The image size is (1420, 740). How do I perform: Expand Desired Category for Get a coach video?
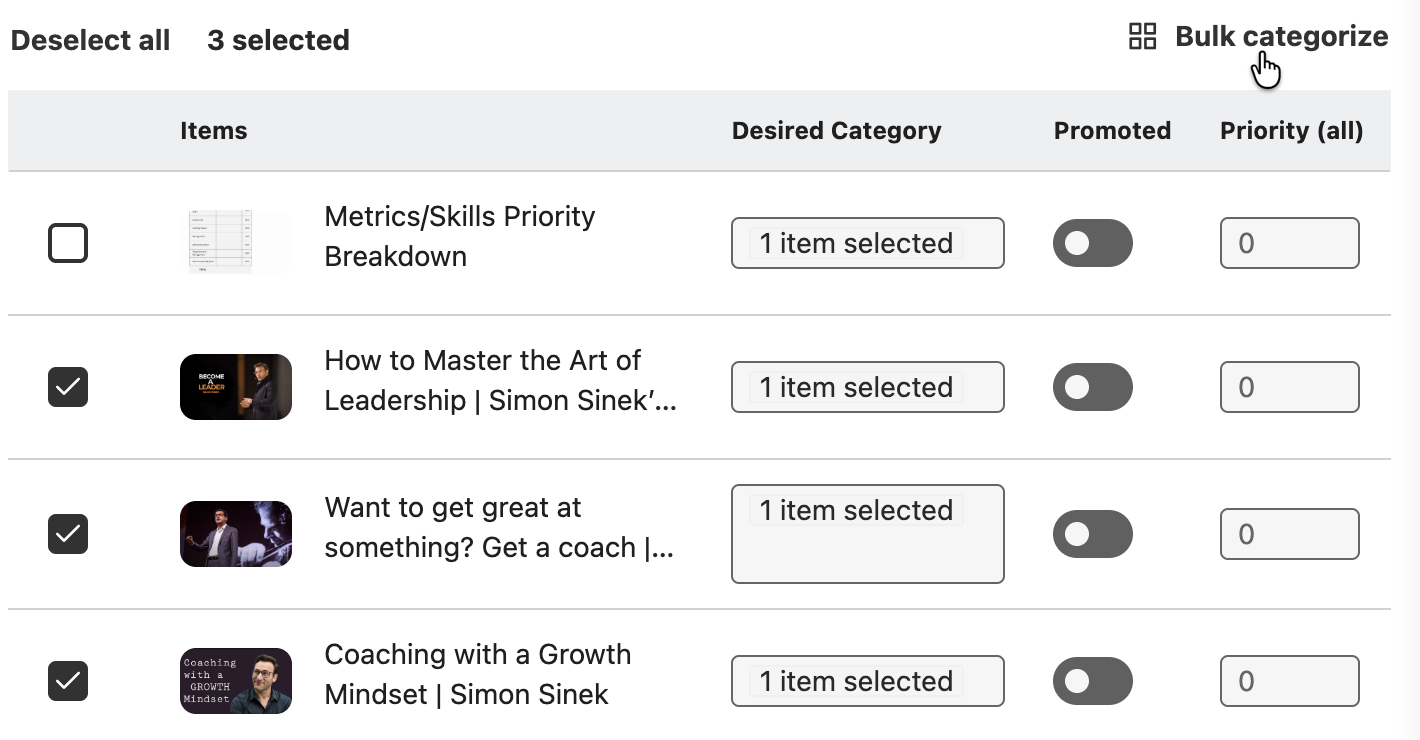867,534
